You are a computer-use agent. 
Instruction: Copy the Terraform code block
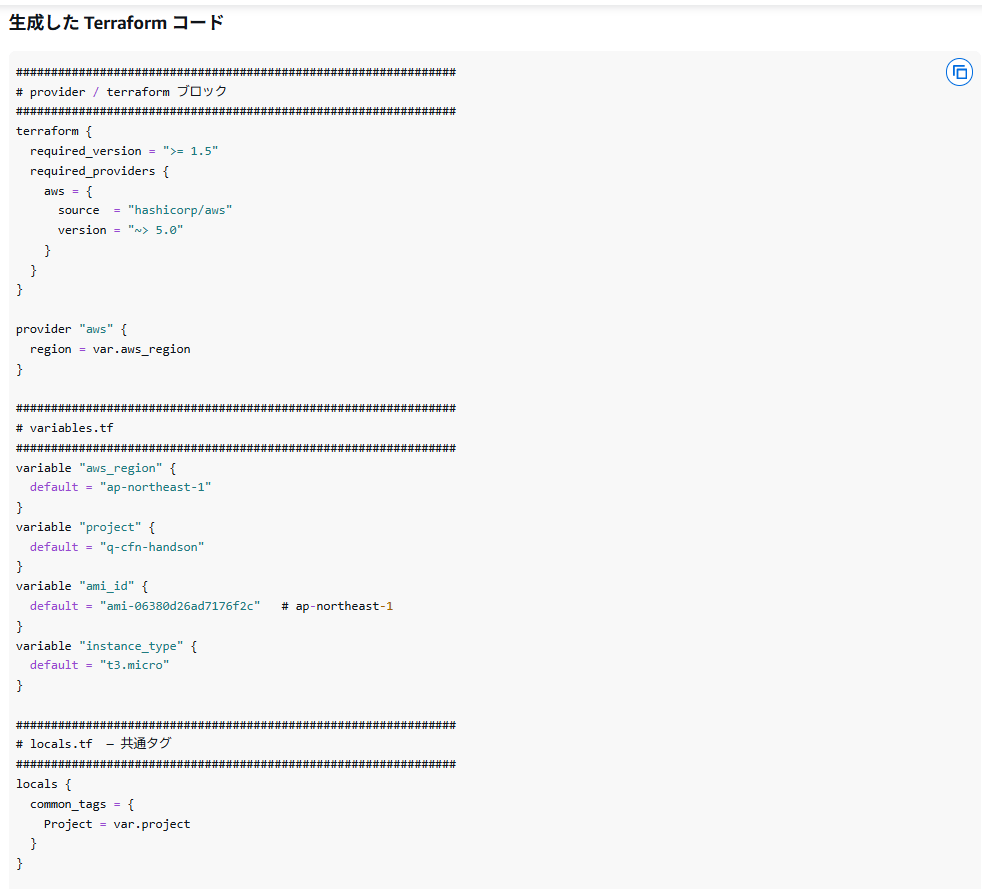click(x=959, y=73)
